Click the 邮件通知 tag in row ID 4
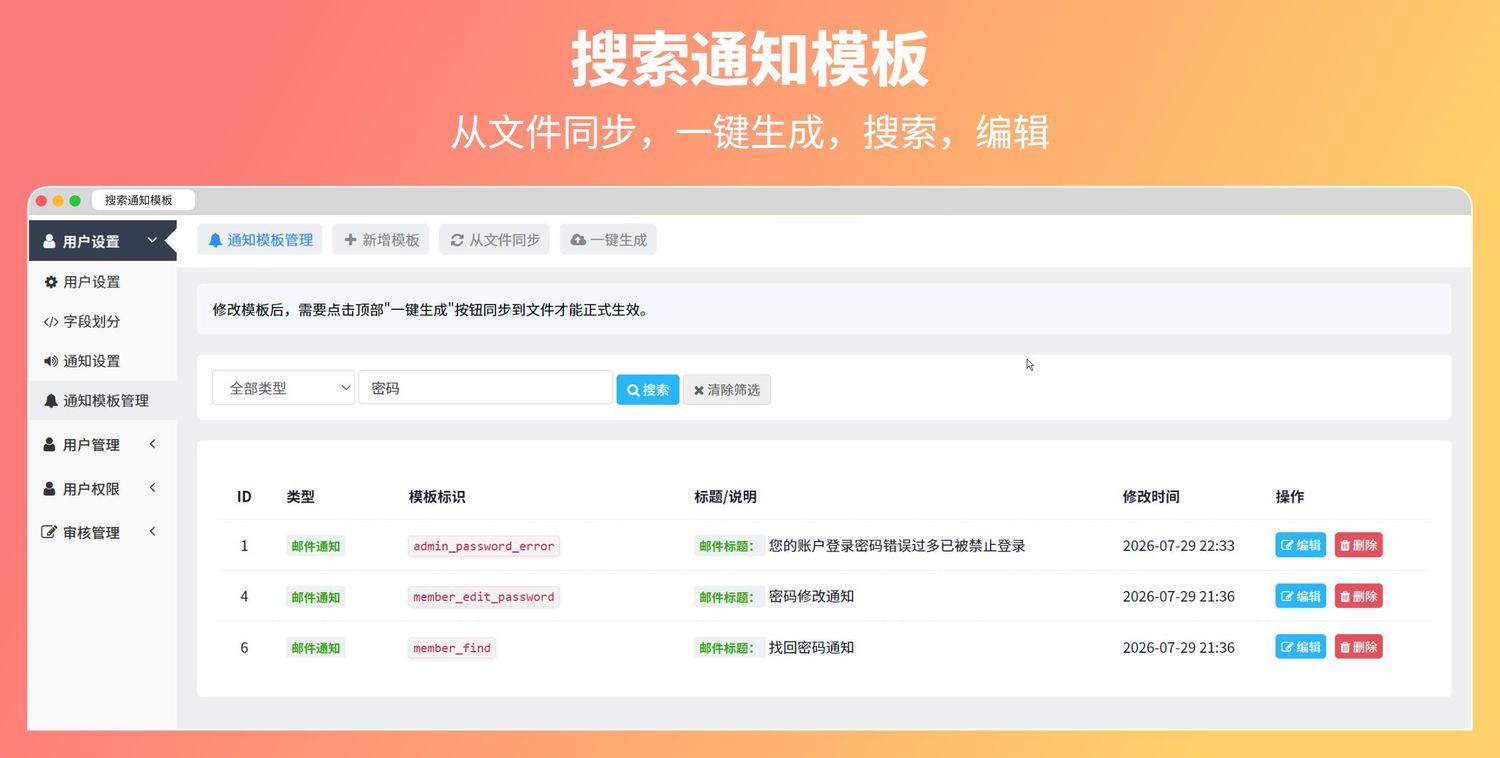This screenshot has width=1500, height=758. (316, 597)
